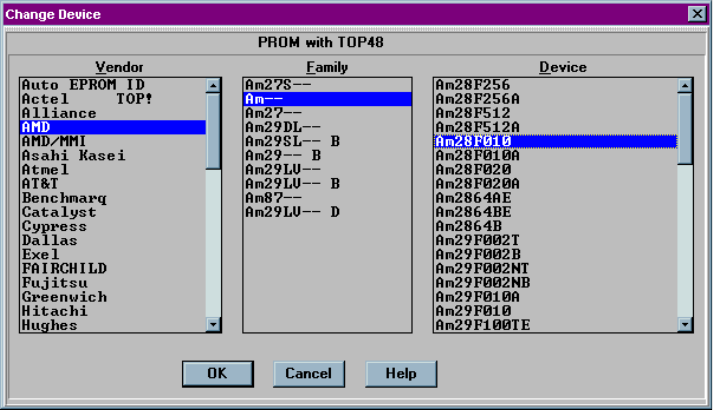Pick device Am28F020
713x410 pixels.
pyautogui.click(x=556, y=170)
